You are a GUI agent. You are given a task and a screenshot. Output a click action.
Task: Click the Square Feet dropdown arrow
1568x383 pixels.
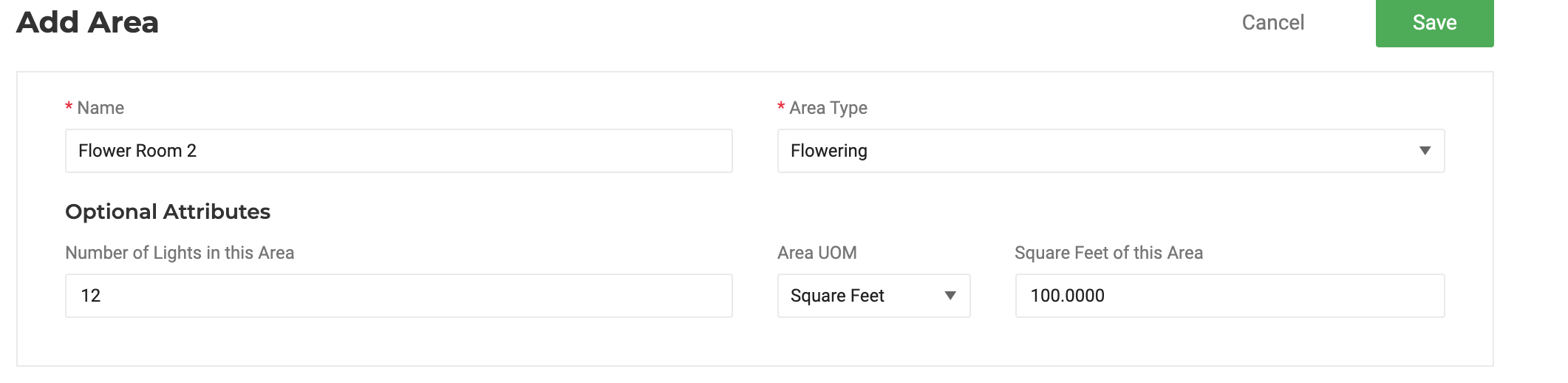(x=951, y=296)
